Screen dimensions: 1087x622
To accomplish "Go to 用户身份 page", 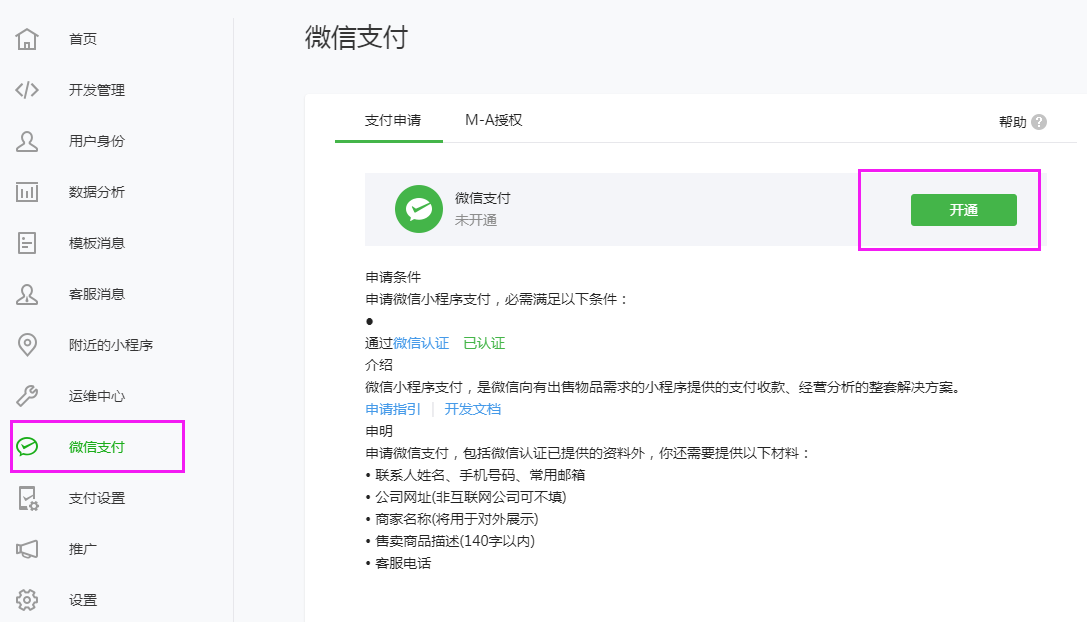I will click(x=96, y=141).
